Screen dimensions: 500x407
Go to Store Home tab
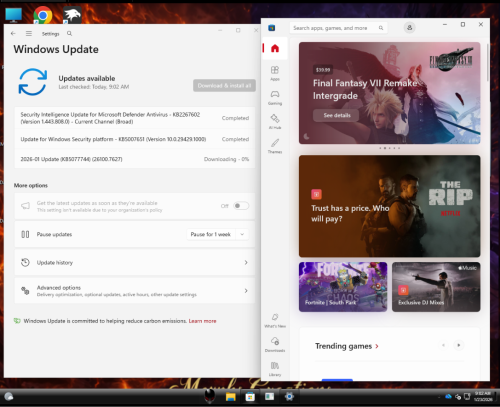[x=275, y=49]
